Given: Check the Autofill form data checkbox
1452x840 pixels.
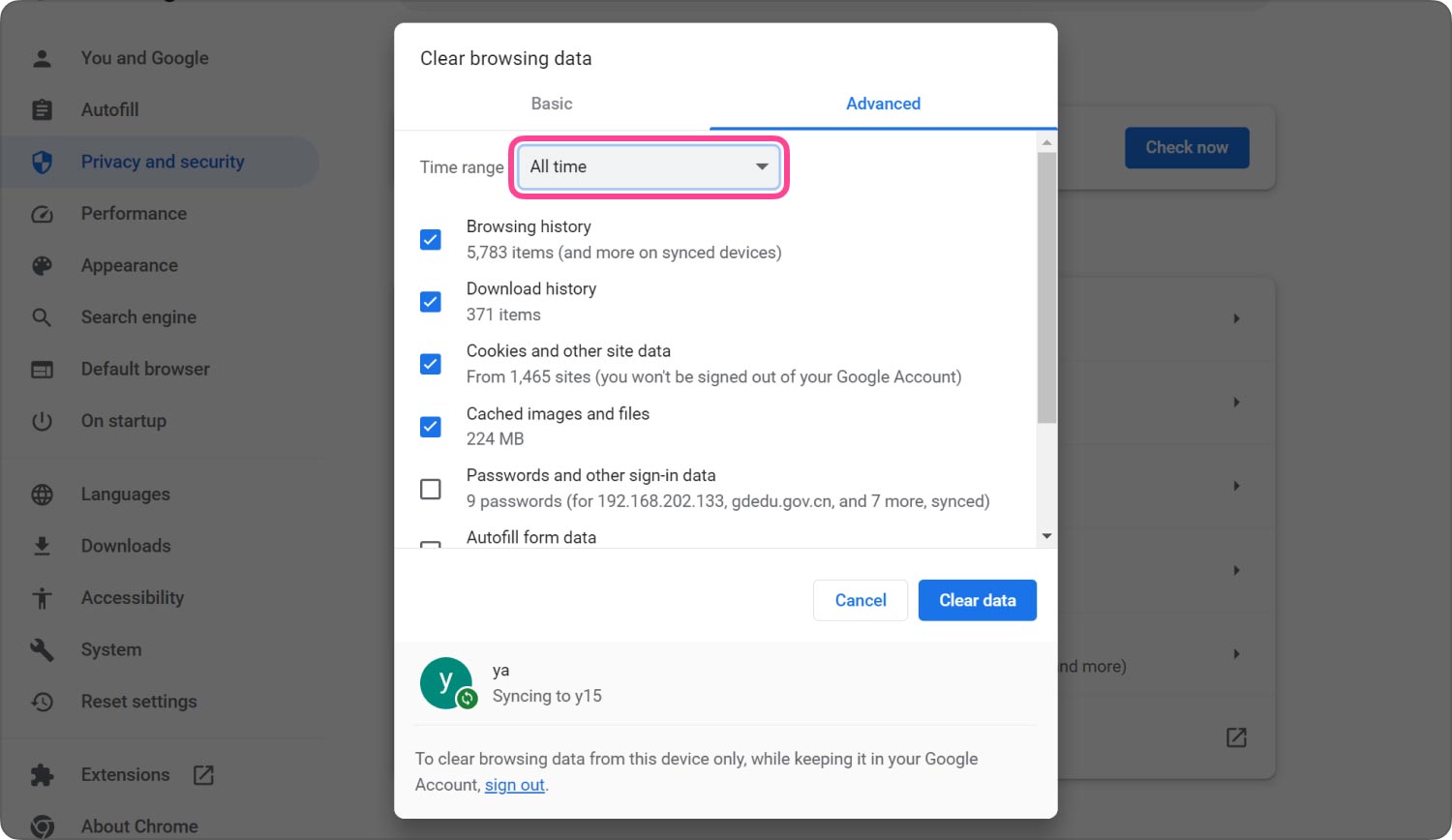Looking at the screenshot, I should coord(431,544).
